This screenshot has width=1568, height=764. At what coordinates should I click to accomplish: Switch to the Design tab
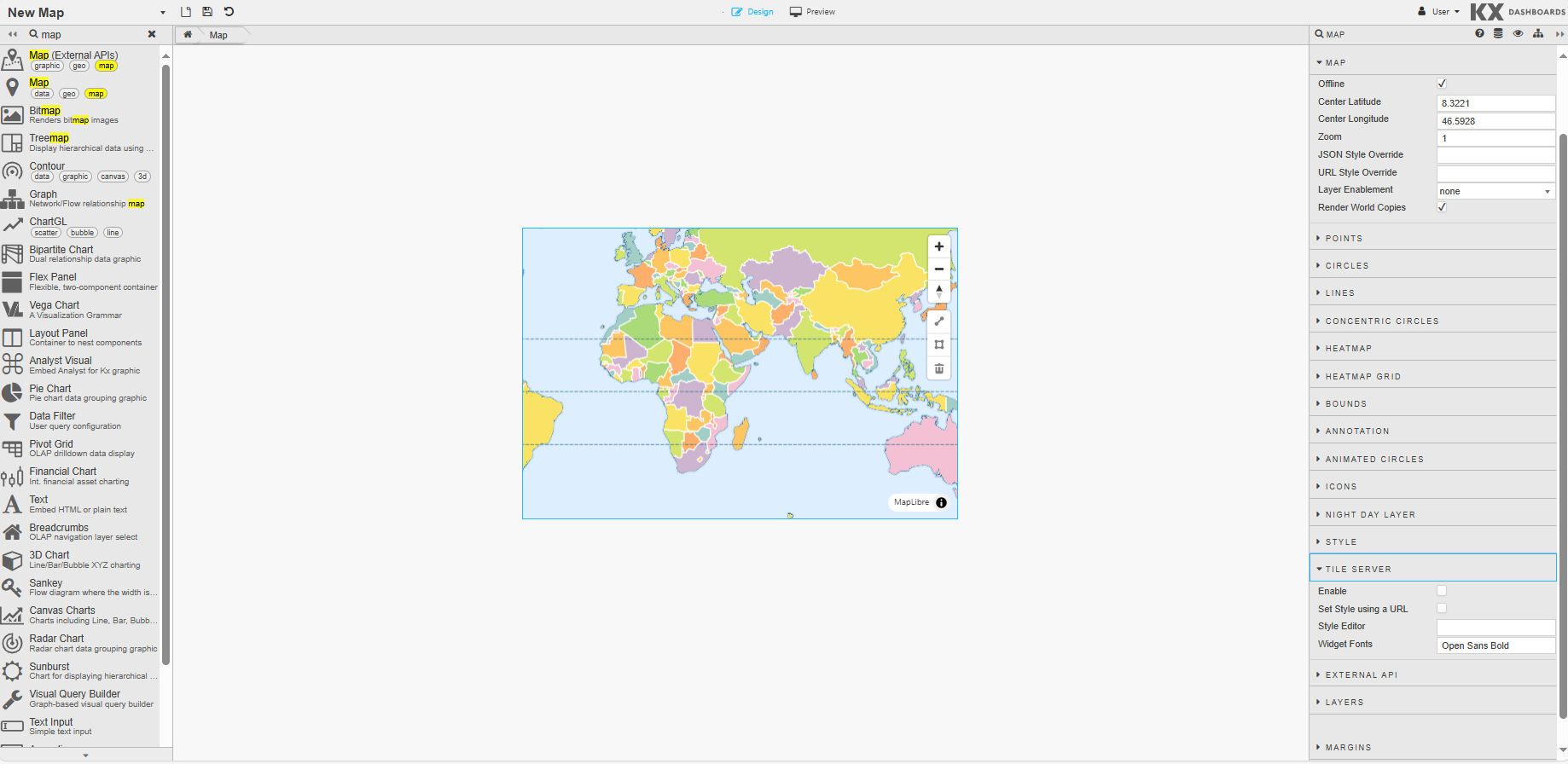coord(752,12)
